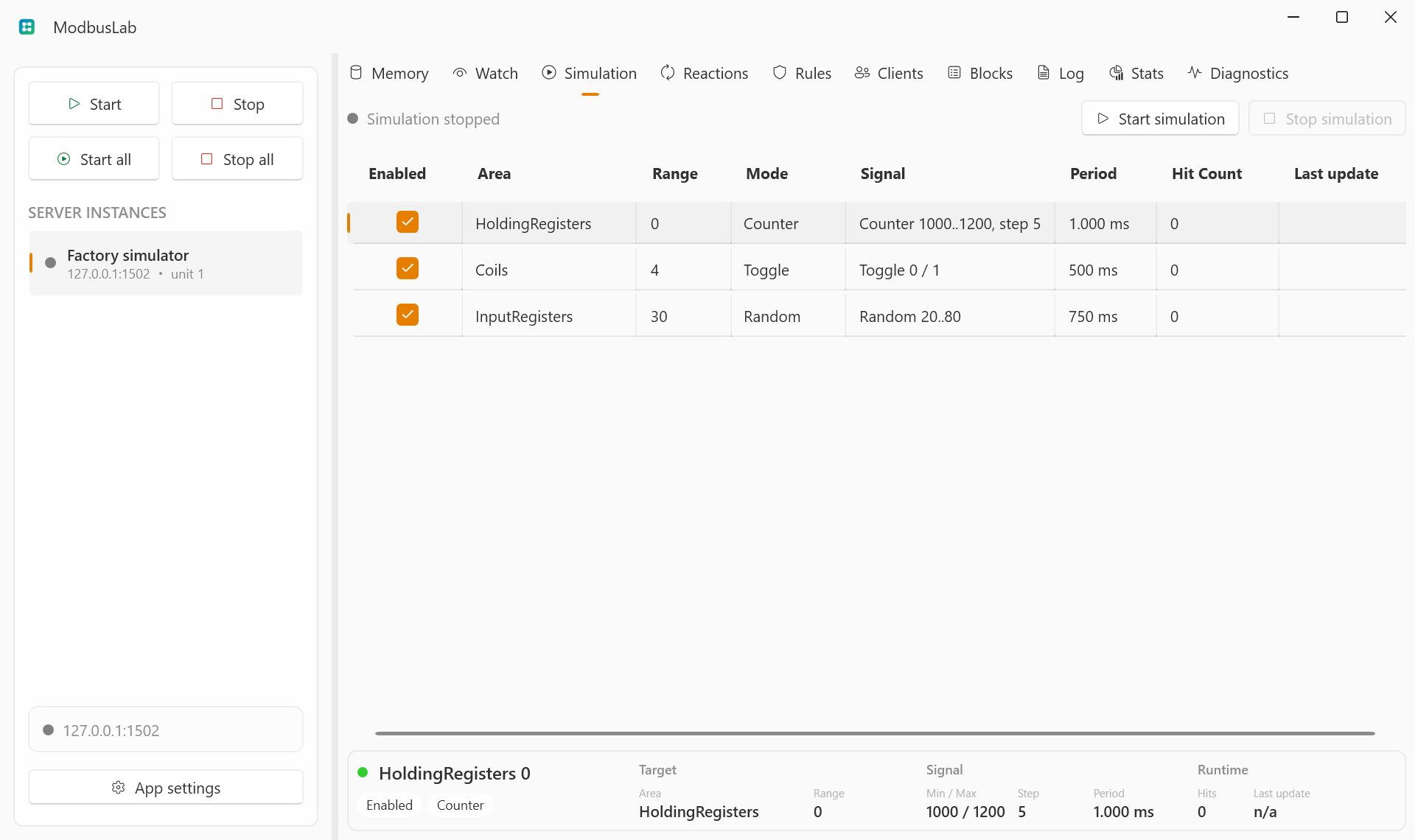Click the status dot beside Factory simulator
The image size is (1415, 840).
coord(50,263)
